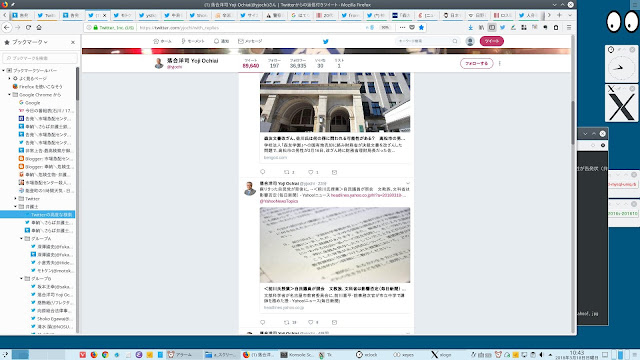Click the 90% zoom level indicator
Screen dimensions: 640x360
tap(385, 27)
